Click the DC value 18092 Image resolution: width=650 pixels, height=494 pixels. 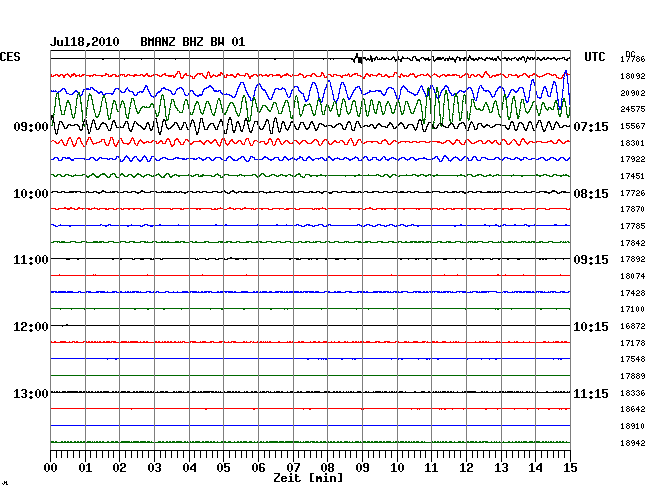[633, 76]
